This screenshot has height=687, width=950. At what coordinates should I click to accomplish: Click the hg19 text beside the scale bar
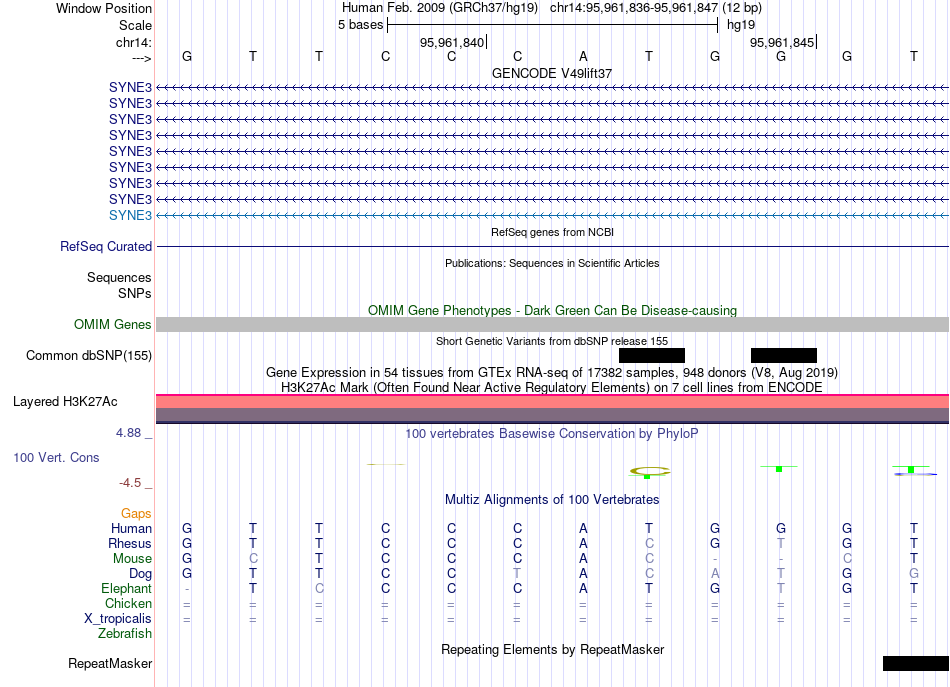point(741,25)
